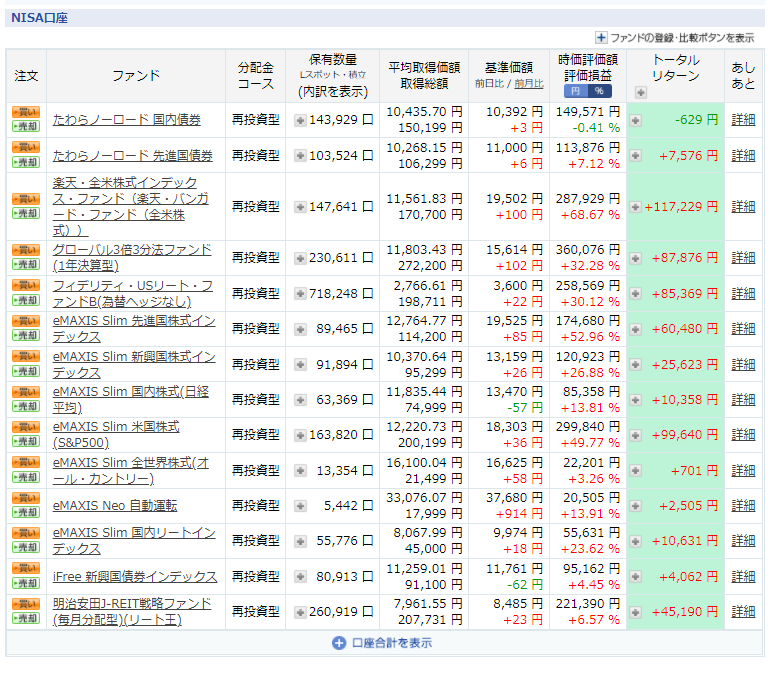Switch 評価損益 display to 円
773x677 pixels.
click(x=575, y=91)
